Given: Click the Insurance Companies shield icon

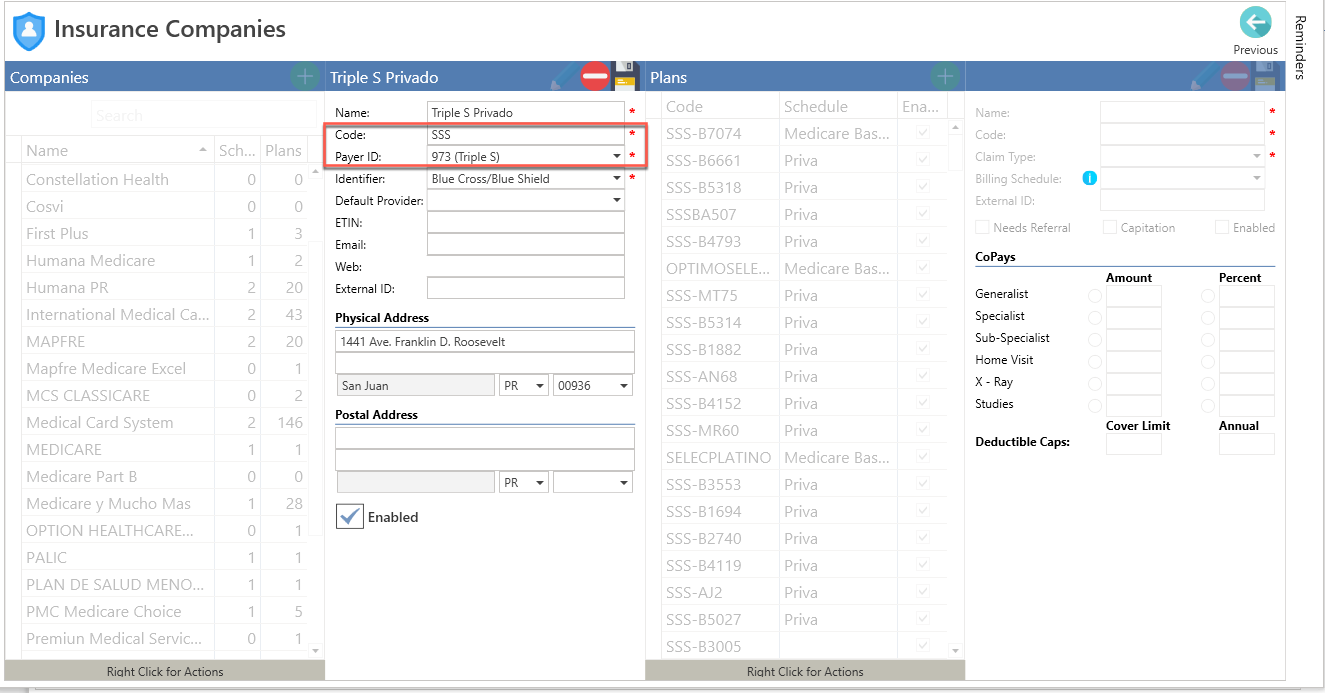Looking at the screenshot, I should (29, 31).
